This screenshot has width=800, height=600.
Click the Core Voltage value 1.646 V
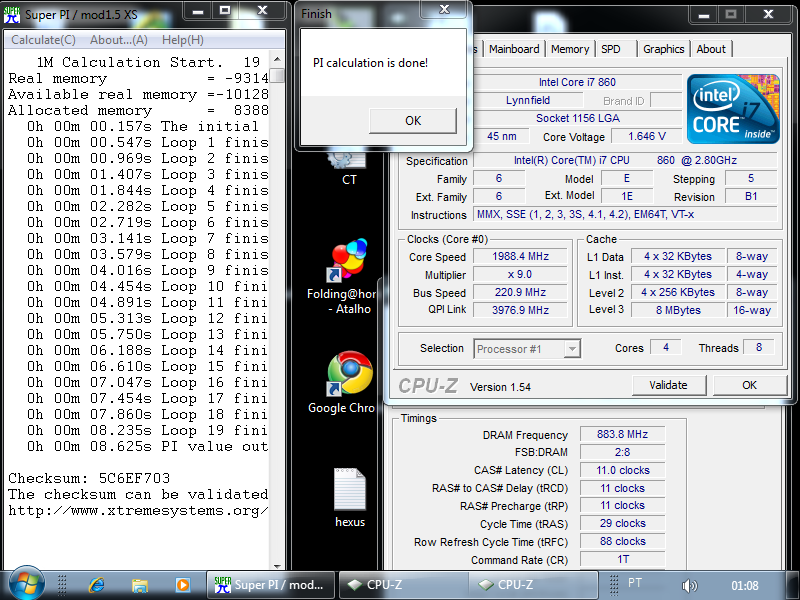click(x=647, y=136)
